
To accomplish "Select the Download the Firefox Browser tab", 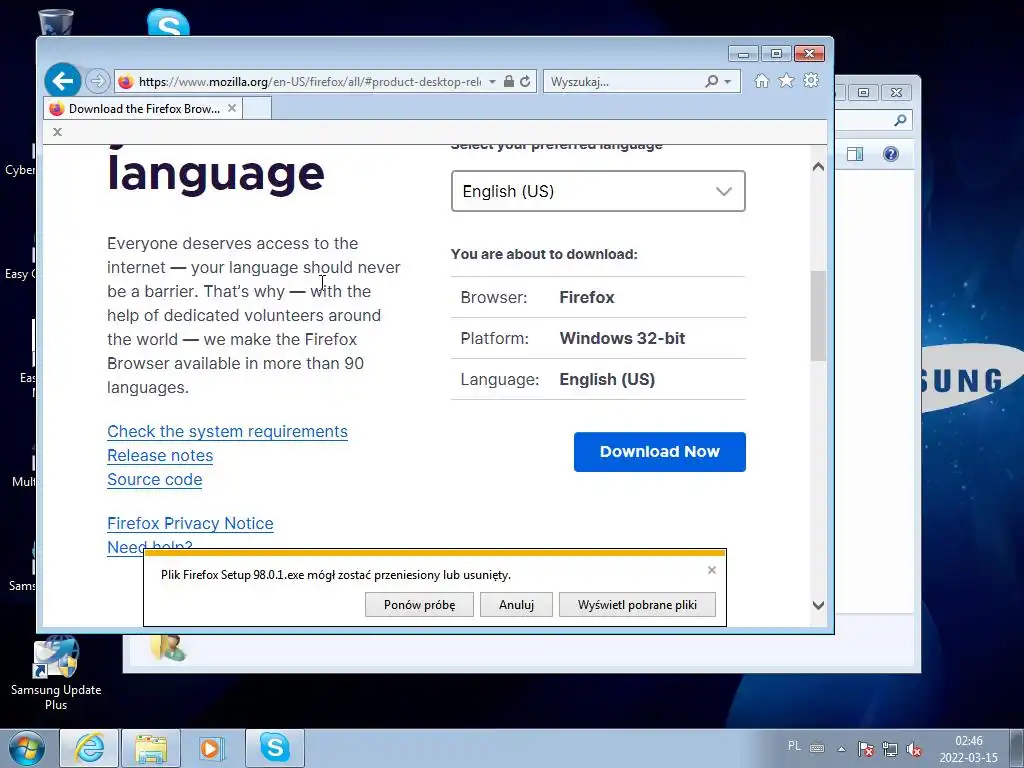I will (x=144, y=108).
